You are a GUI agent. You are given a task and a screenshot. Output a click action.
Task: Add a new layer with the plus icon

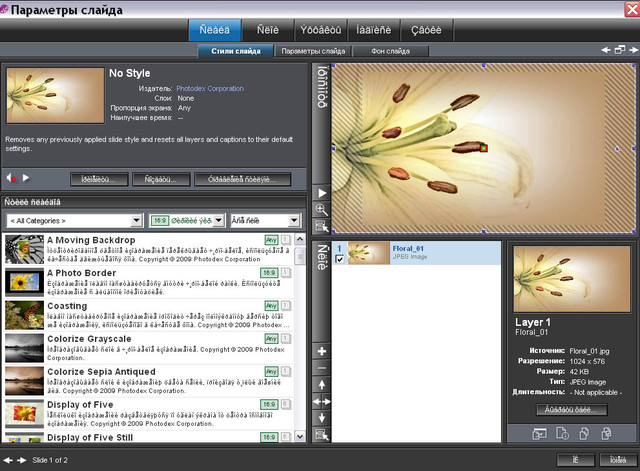322,351
